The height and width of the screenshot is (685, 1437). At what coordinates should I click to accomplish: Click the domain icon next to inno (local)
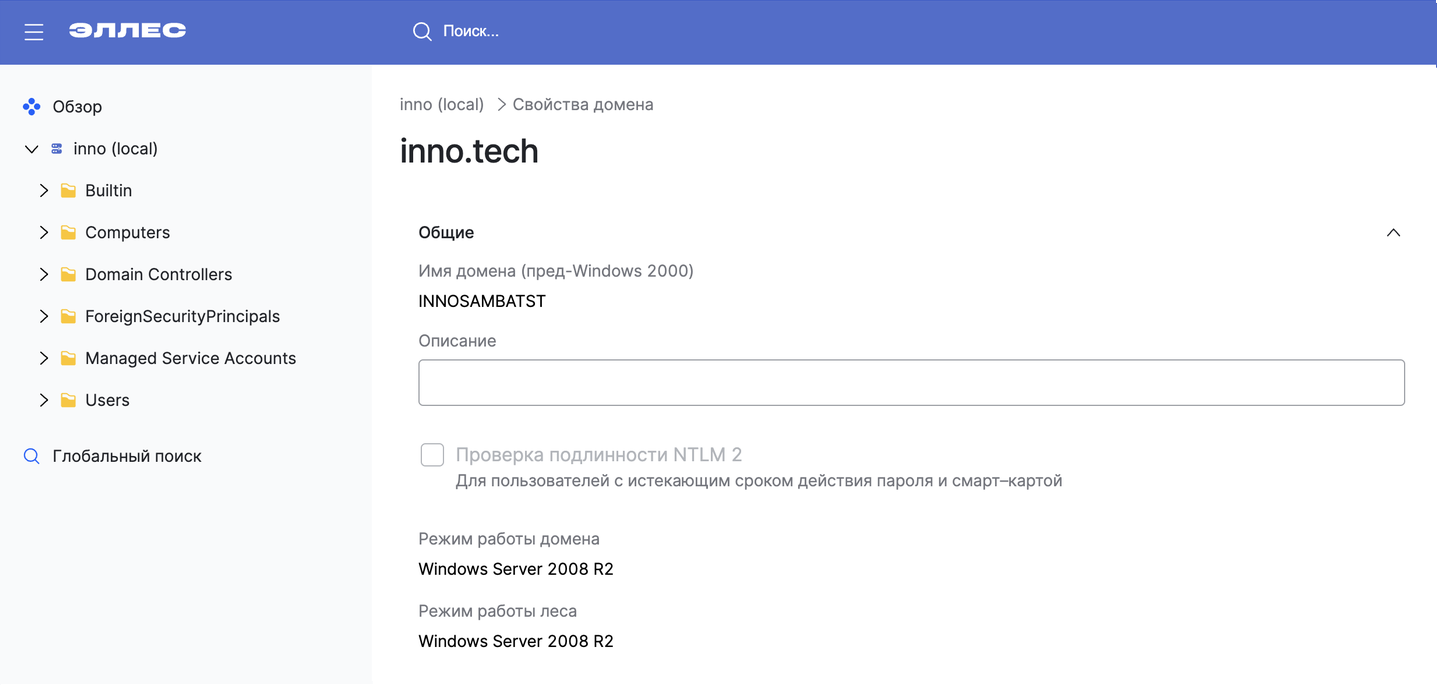tap(57, 148)
